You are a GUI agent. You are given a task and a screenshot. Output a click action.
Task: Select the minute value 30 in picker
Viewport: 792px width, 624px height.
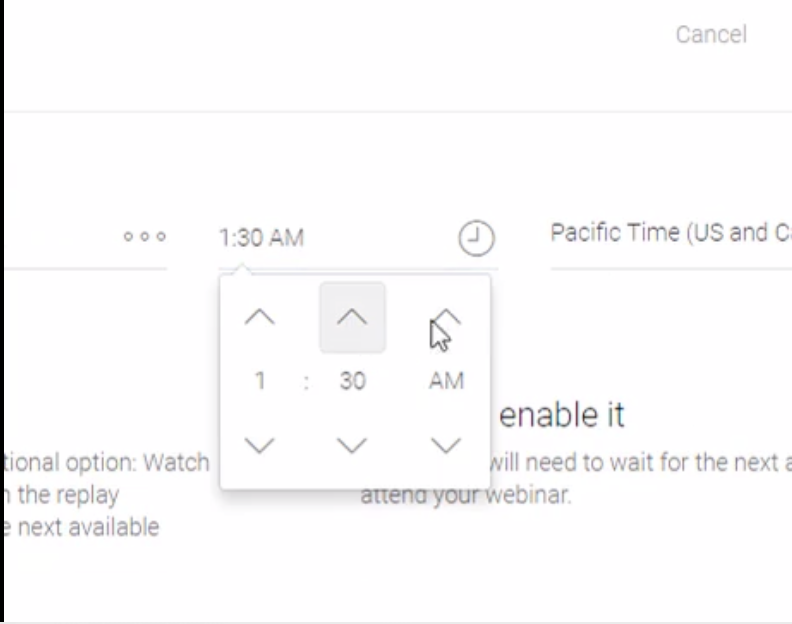tap(352, 381)
